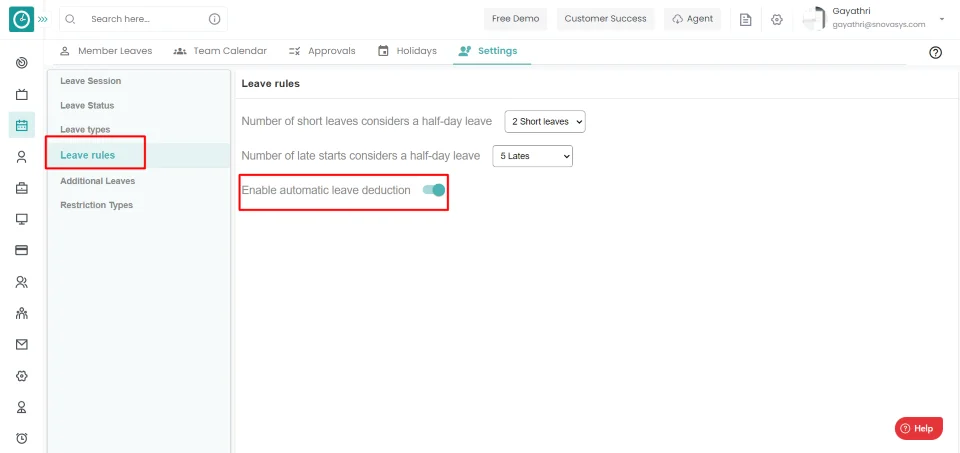Switch to the Approvals tab
The height and width of the screenshot is (453, 960).
click(322, 51)
